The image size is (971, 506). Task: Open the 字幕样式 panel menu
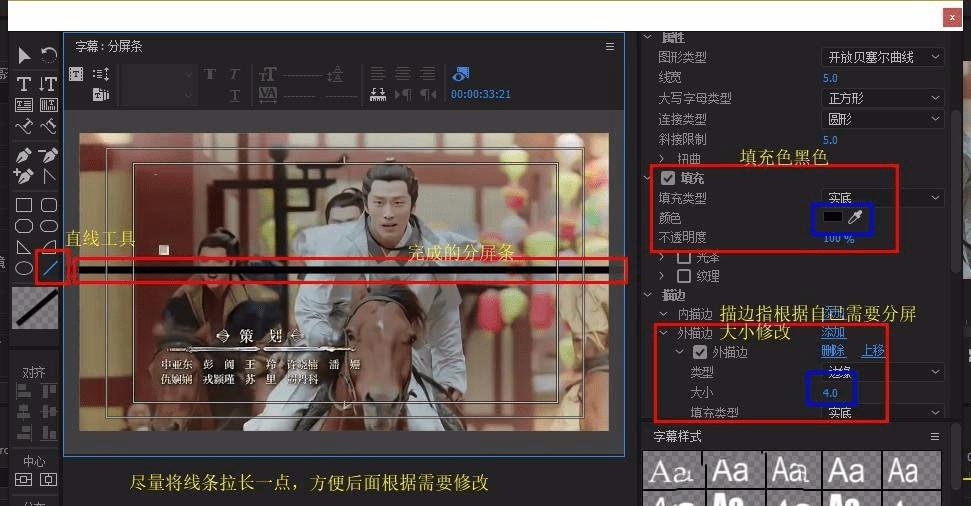tap(934, 437)
